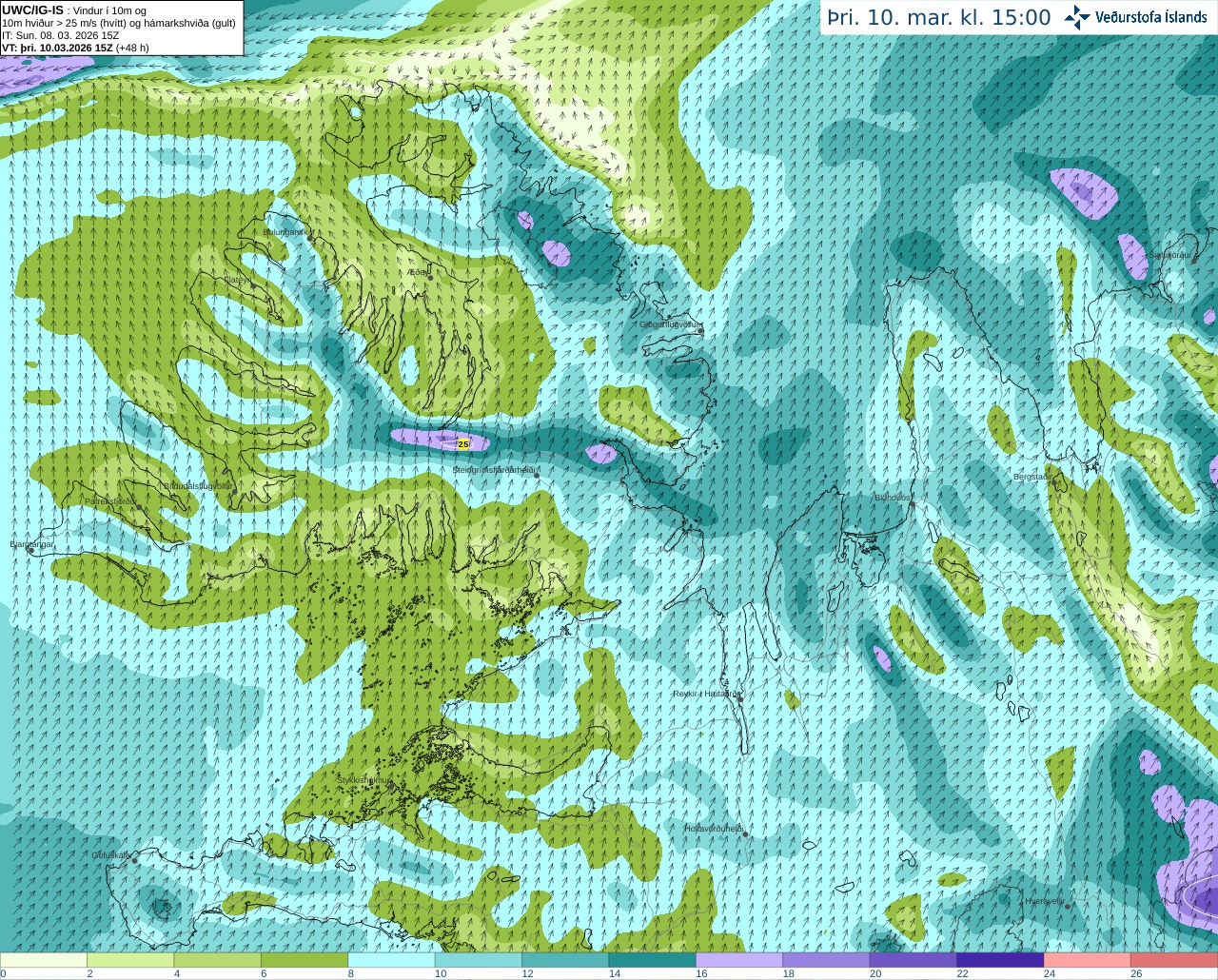
Task: Click the '10m hviður > 25 m/s' legend description
Action: 119,23
